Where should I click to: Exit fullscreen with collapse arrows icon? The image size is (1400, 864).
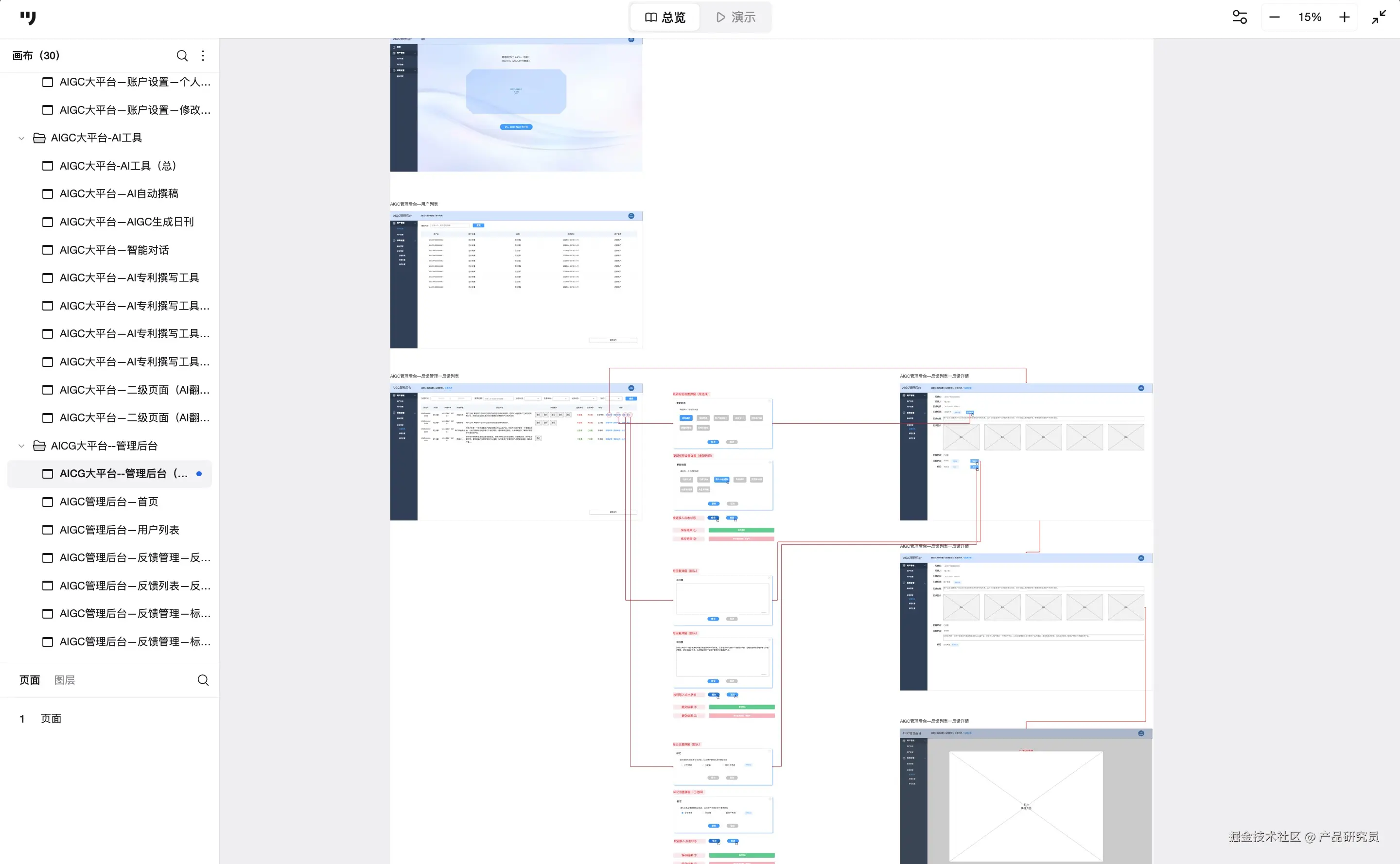point(1379,17)
